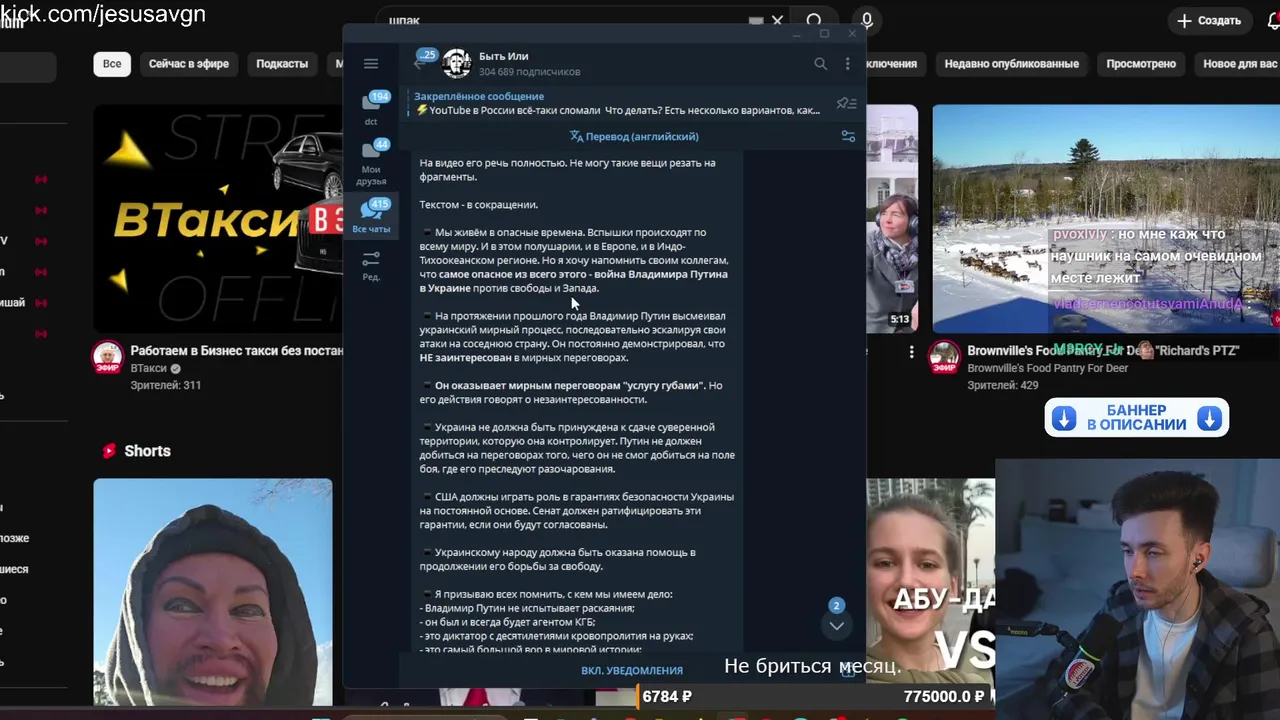
Task: Search within the Быть Или channel
Action: coord(820,63)
